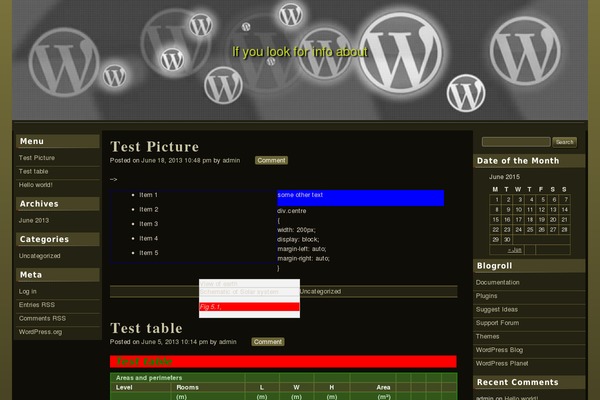This screenshot has width=600, height=400.
Task: Click Comment button under Test Picture
Action: pyautogui.click(x=271, y=160)
